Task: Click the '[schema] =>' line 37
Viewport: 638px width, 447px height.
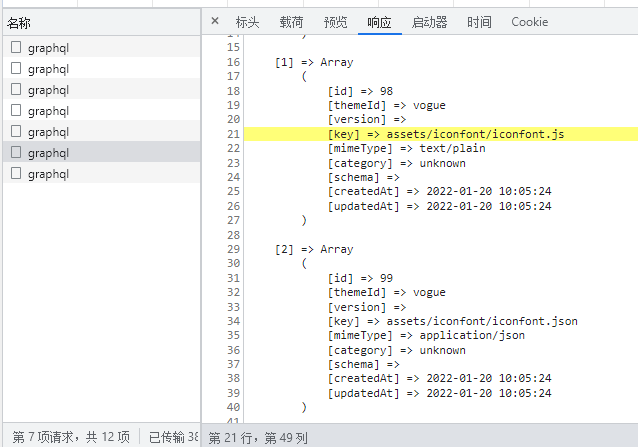Action: tap(364, 365)
